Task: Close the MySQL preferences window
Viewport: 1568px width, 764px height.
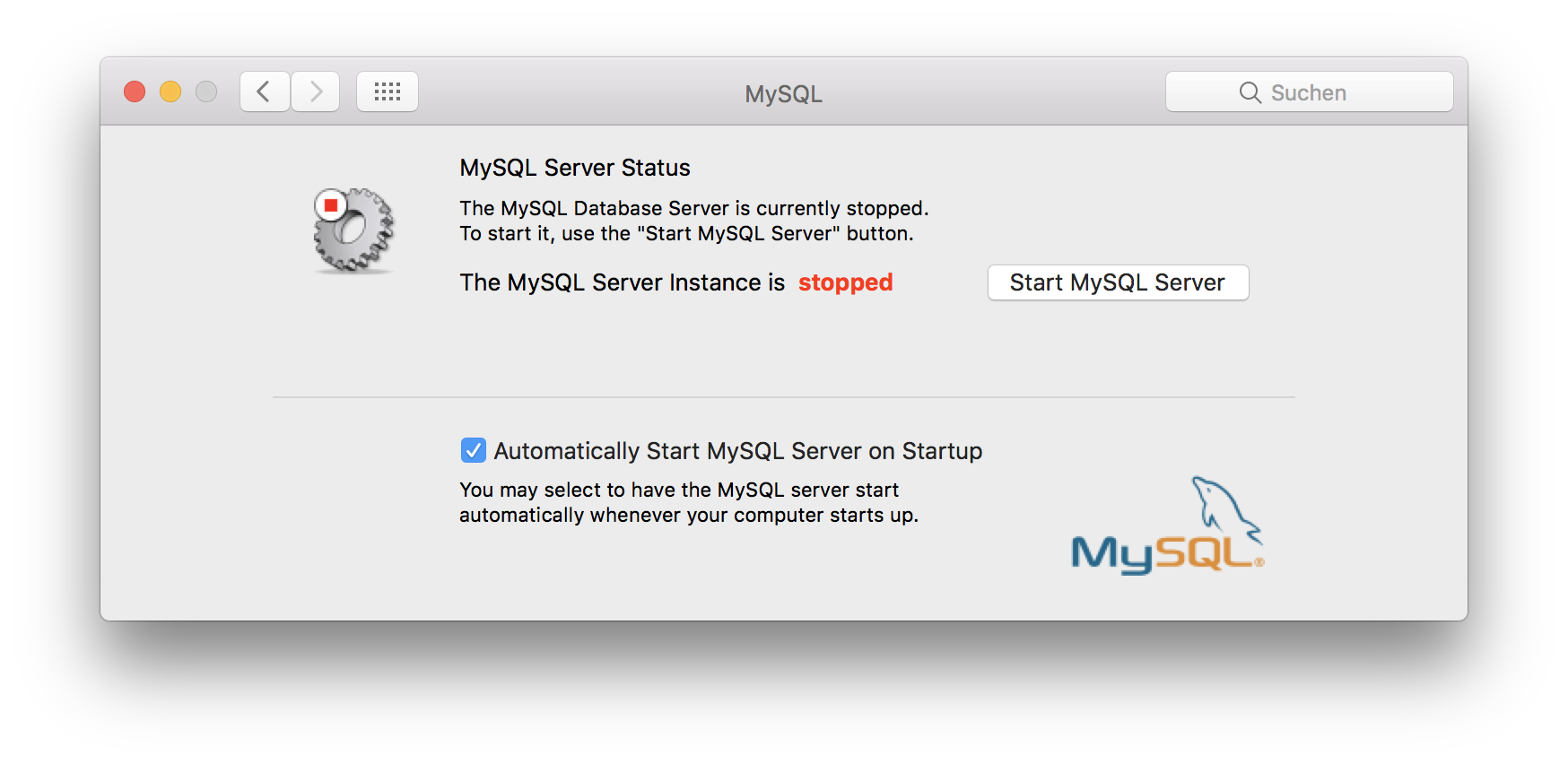Action: [135, 91]
